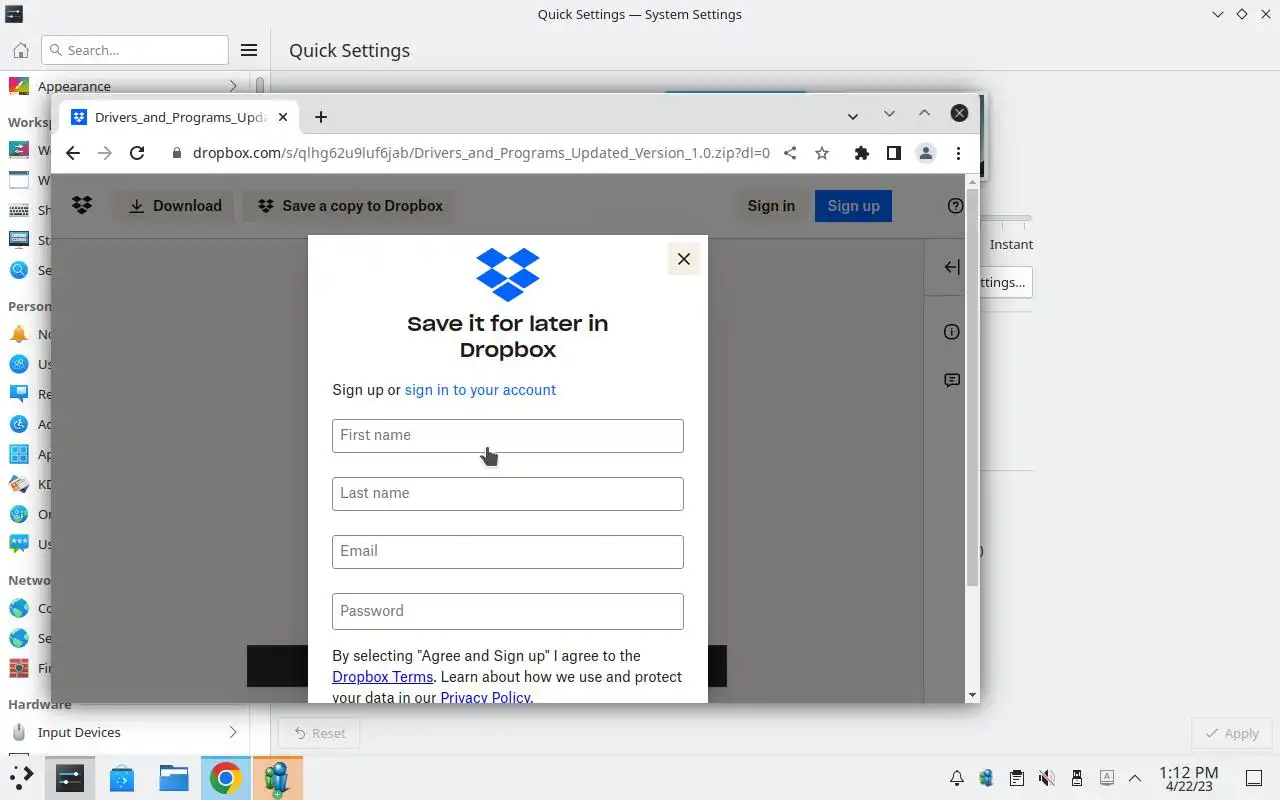This screenshot has width=1280, height=800.
Task: Click the blue Sign up button
Action: click(853, 206)
